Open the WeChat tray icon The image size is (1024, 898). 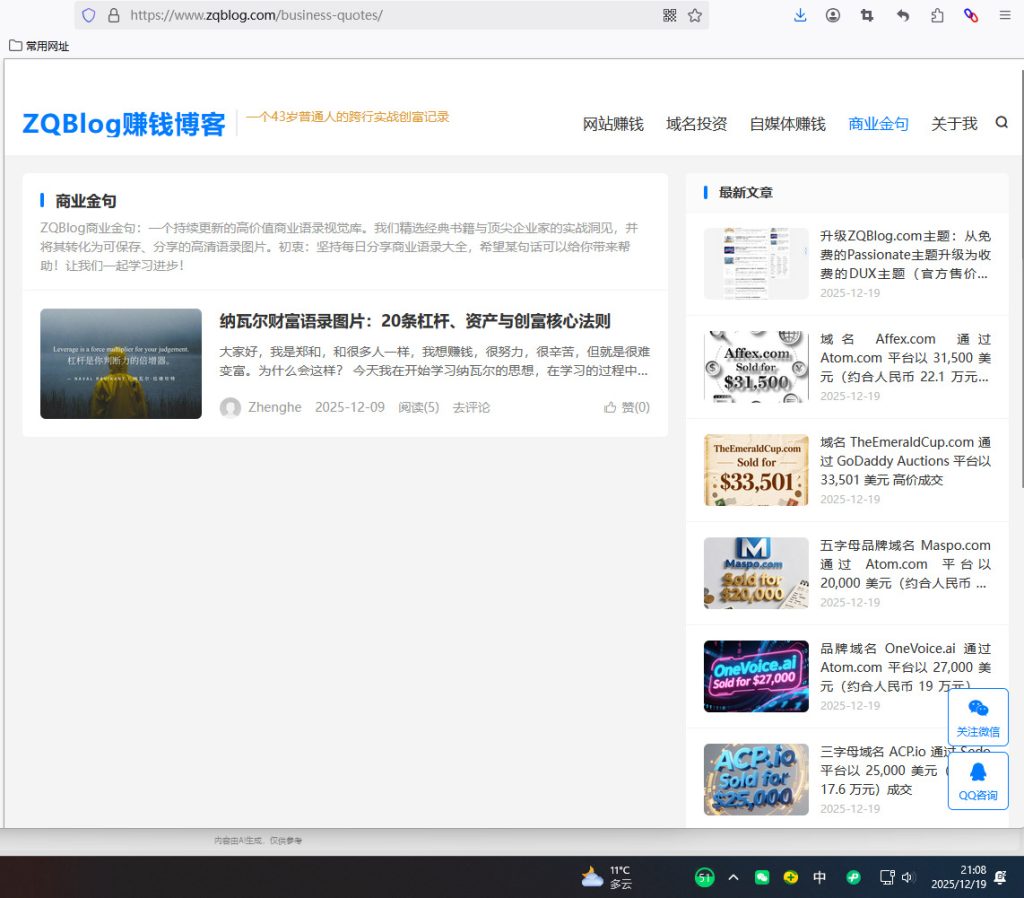(761, 877)
